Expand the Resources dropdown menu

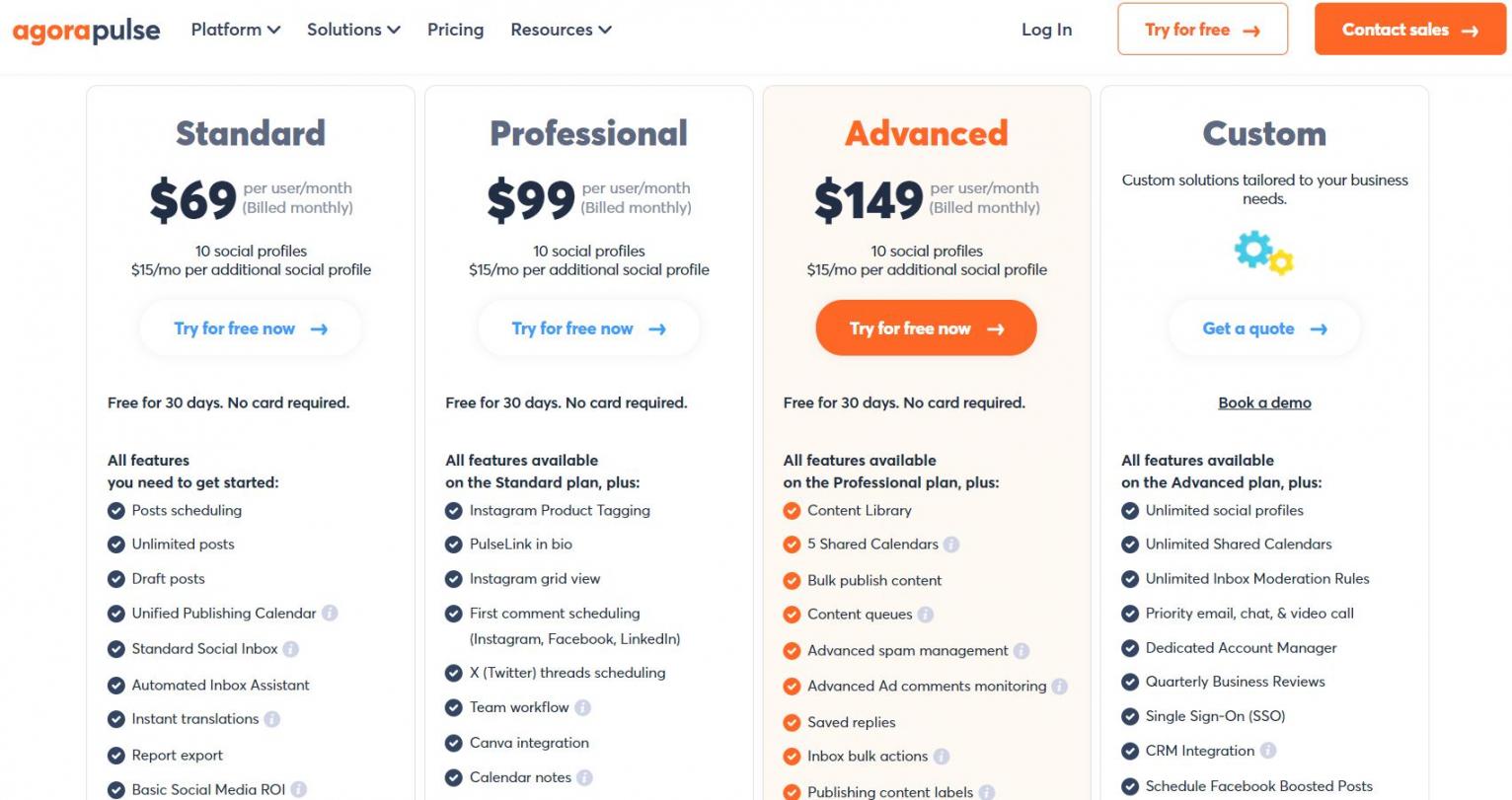pyautogui.click(x=561, y=30)
